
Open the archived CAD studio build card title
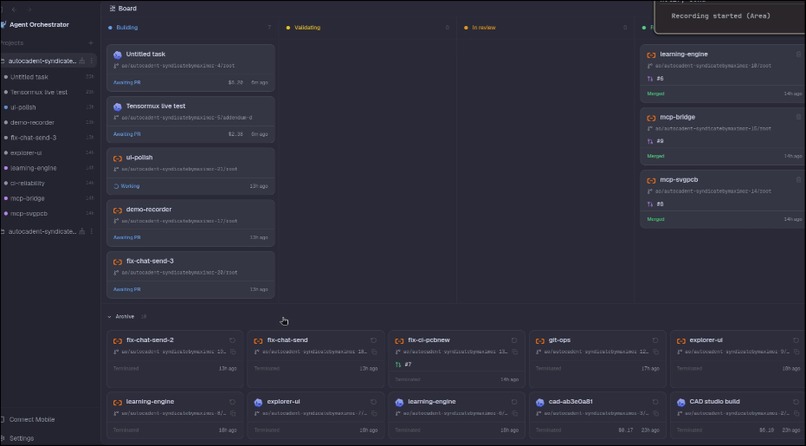pos(715,402)
